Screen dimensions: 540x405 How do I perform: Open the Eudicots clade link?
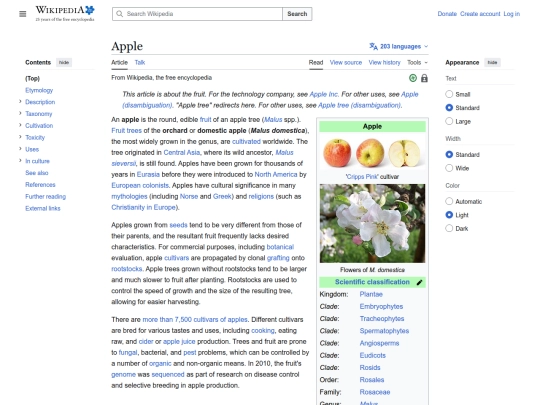coord(373,355)
